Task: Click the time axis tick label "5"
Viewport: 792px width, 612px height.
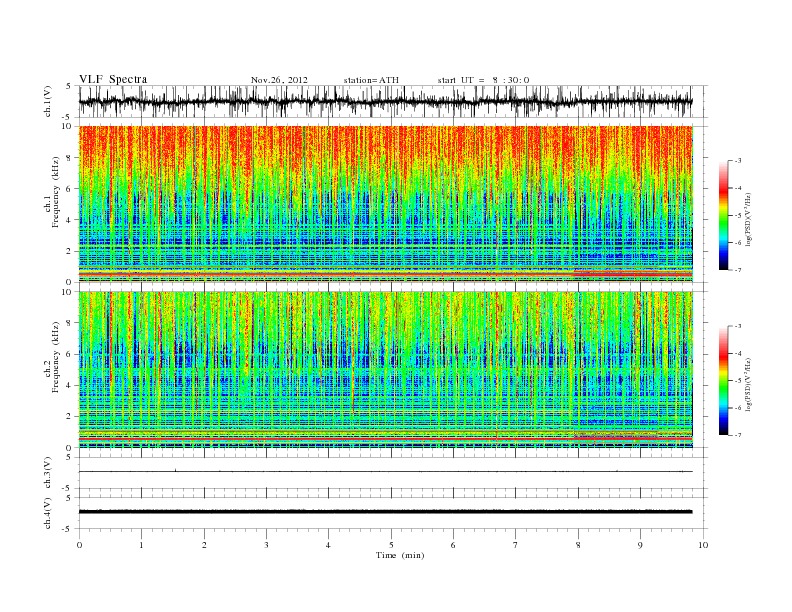Action: 391,545
